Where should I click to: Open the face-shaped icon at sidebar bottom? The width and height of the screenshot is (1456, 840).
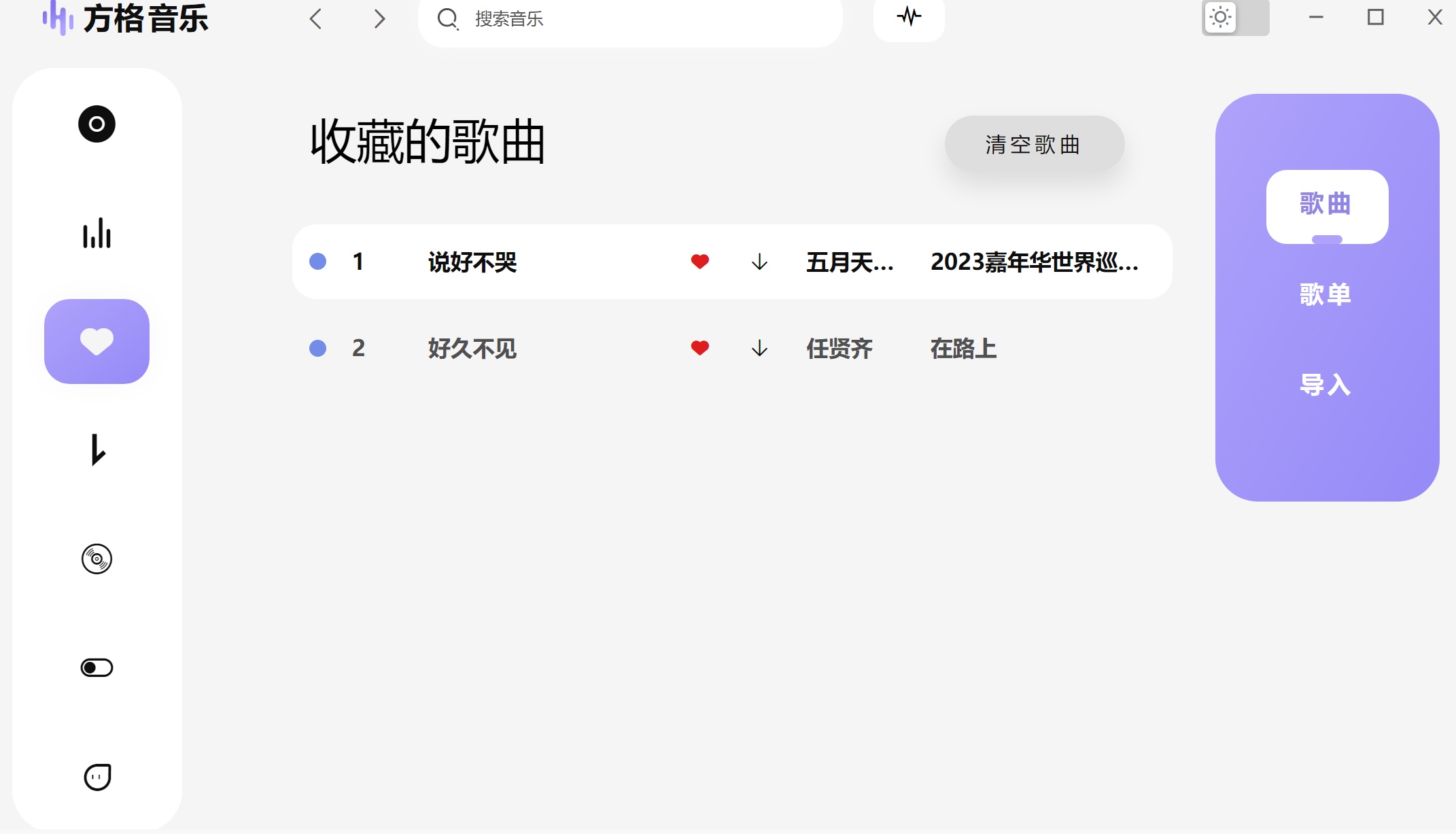[97, 777]
